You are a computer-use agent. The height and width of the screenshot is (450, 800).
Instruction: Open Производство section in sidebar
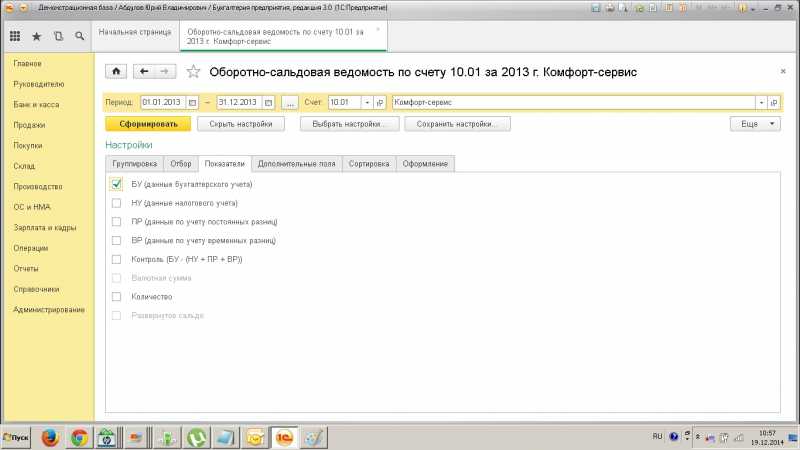point(38,187)
